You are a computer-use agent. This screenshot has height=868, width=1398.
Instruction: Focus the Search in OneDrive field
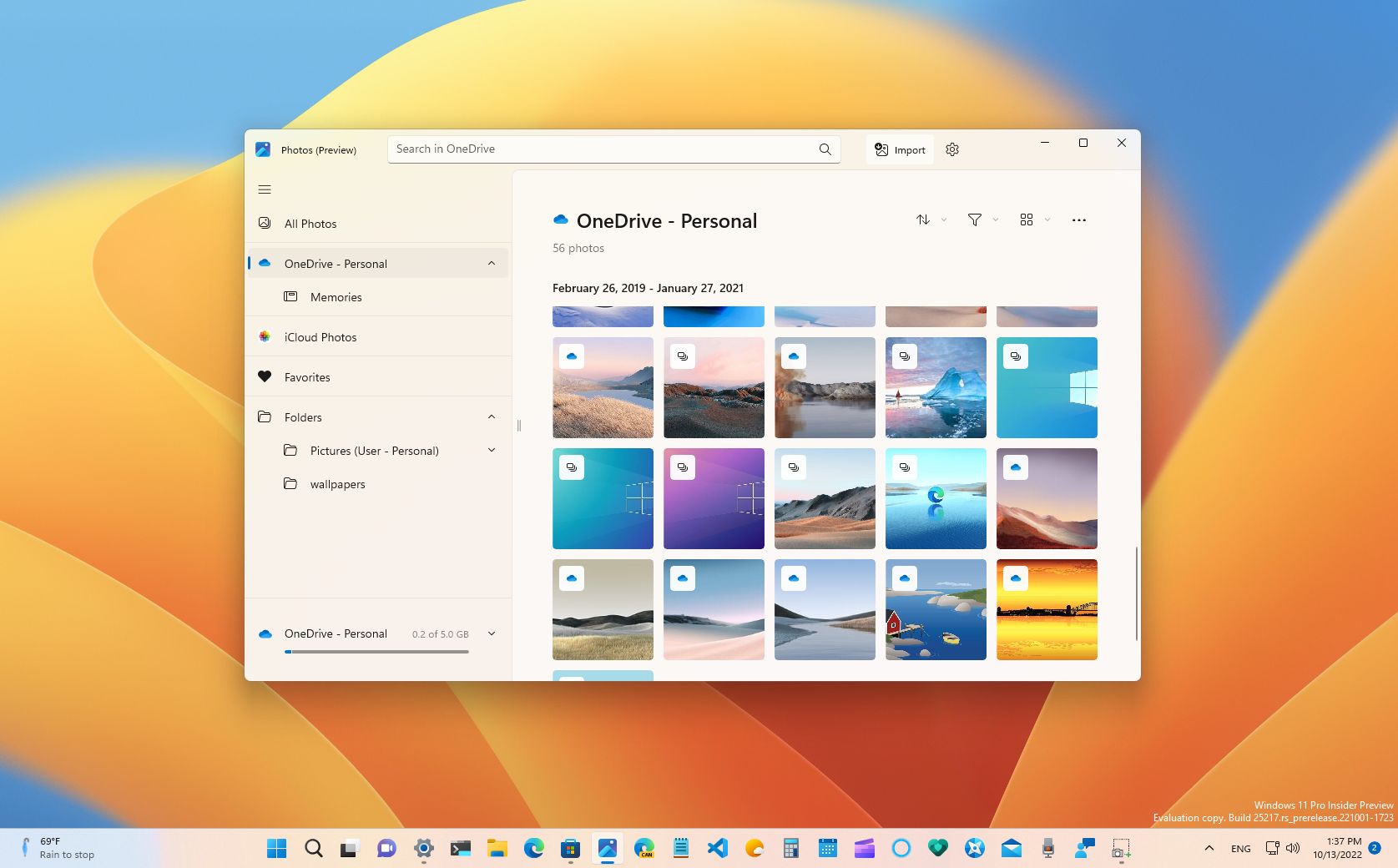[x=614, y=149]
